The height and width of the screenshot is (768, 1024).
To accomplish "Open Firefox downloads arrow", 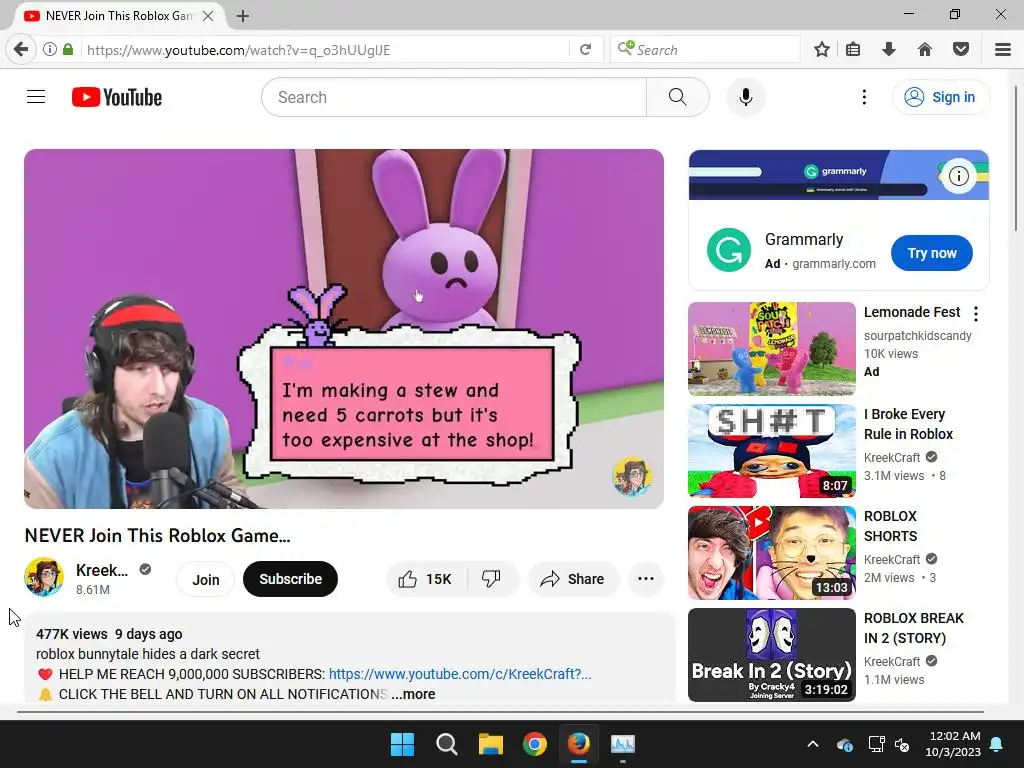I will click(x=889, y=50).
